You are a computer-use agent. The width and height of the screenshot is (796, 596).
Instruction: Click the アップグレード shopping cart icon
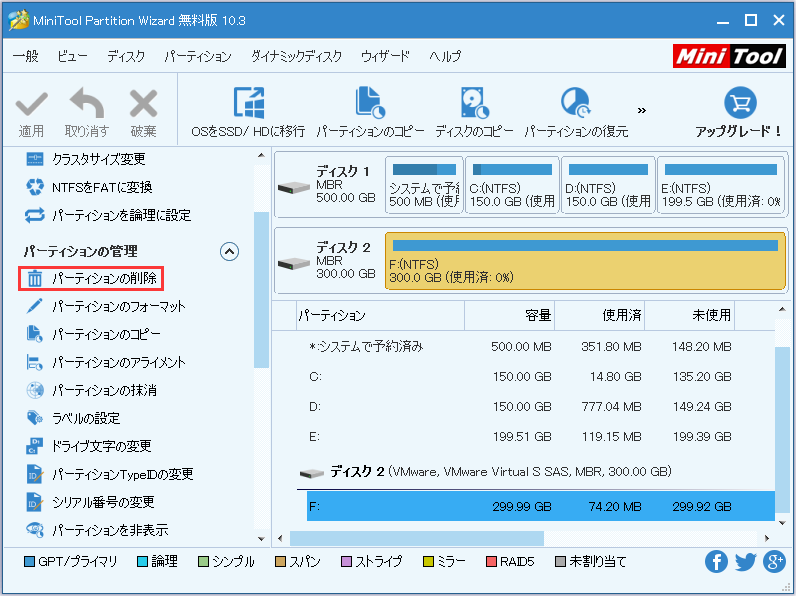tap(739, 104)
